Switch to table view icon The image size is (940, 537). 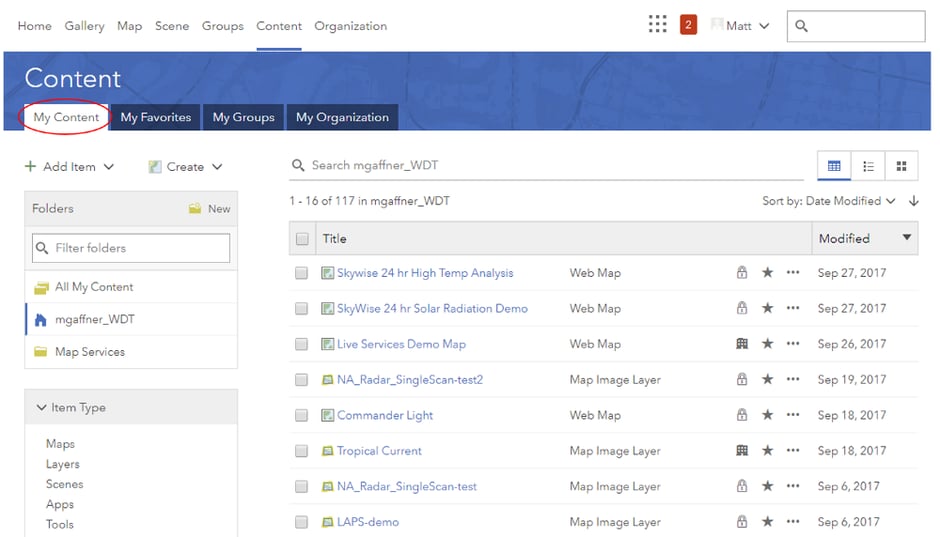pos(834,166)
